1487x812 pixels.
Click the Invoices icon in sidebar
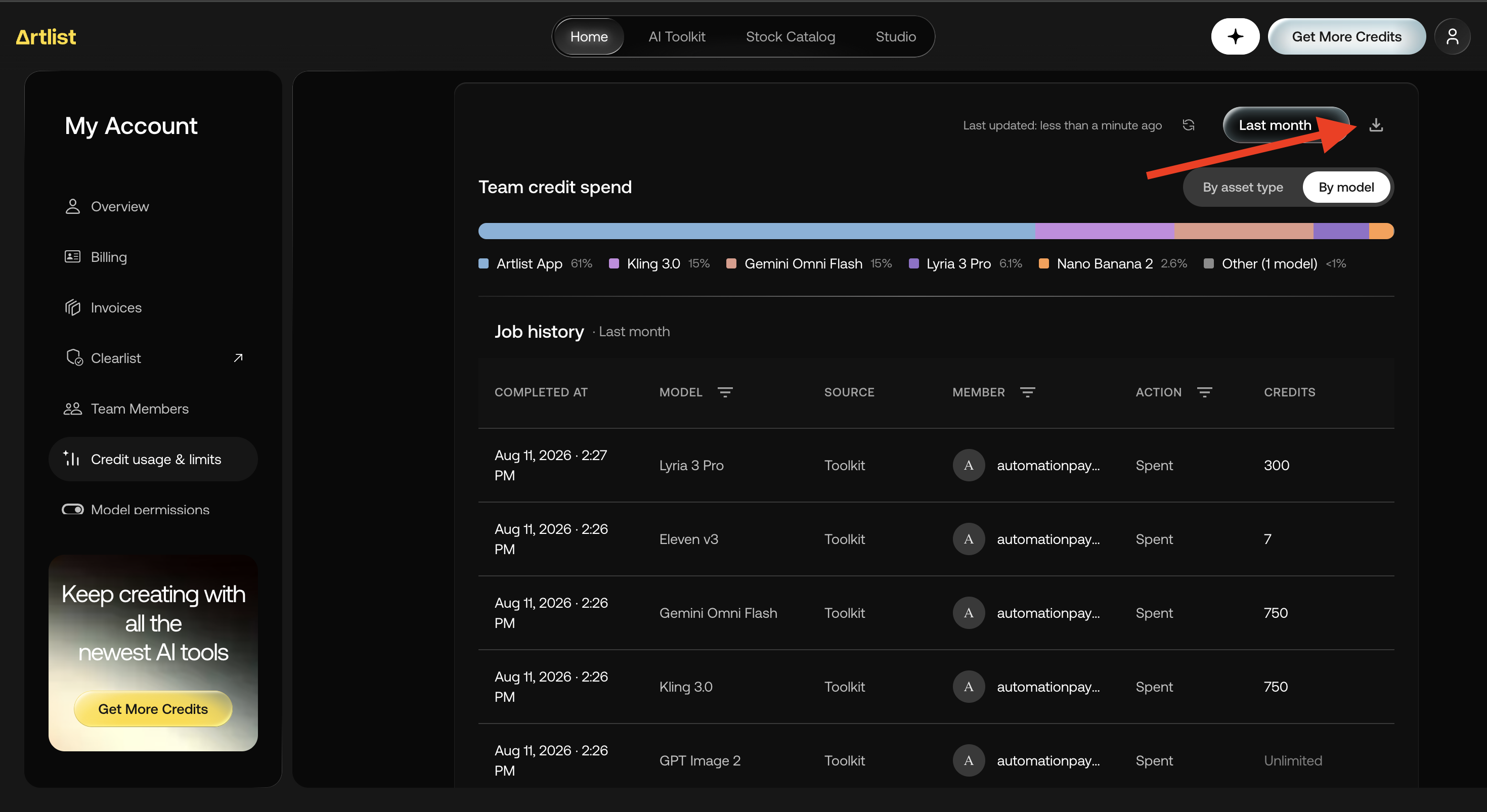tap(72, 307)
